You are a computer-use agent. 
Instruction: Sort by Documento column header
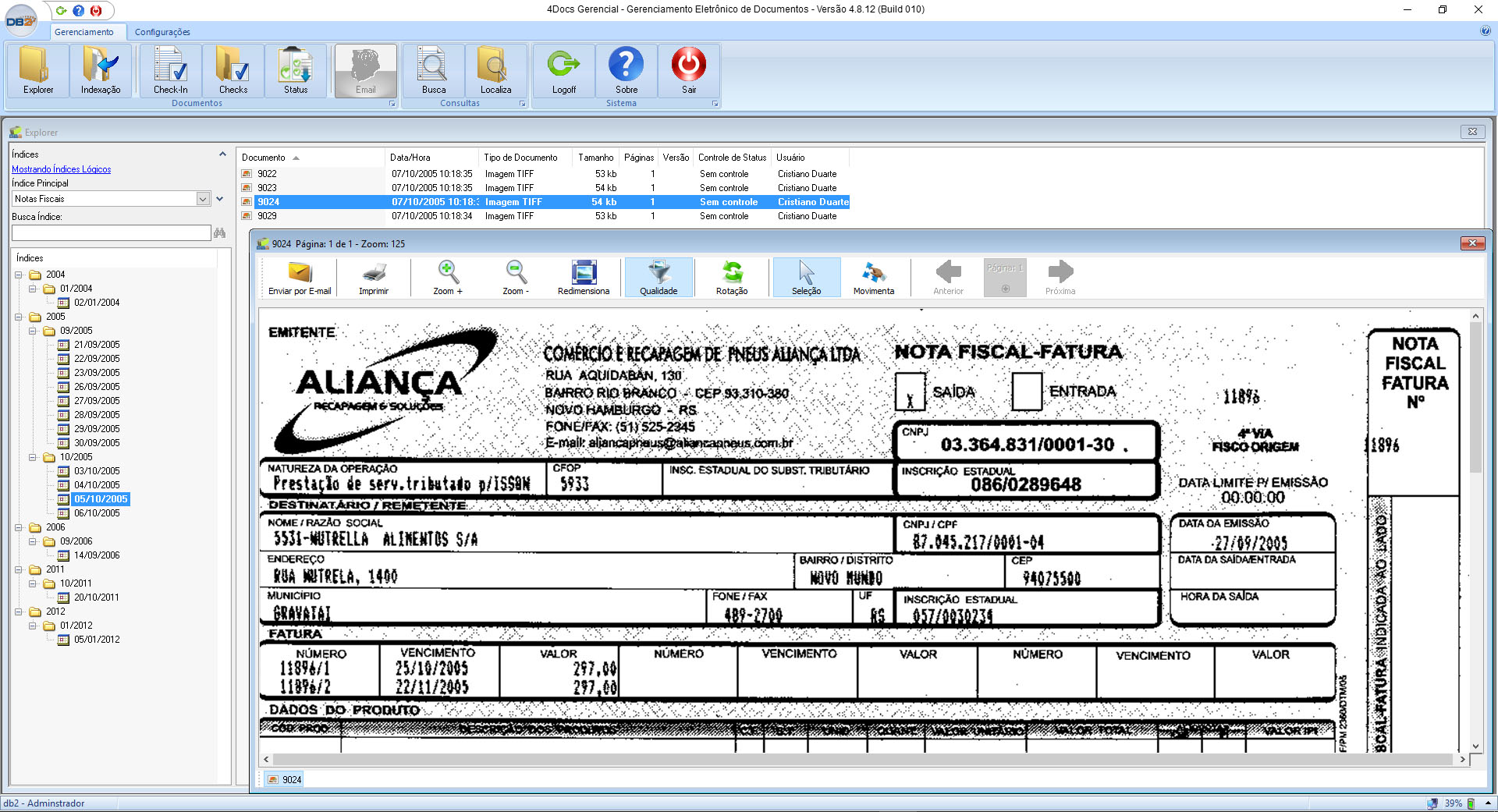point(311,158)
